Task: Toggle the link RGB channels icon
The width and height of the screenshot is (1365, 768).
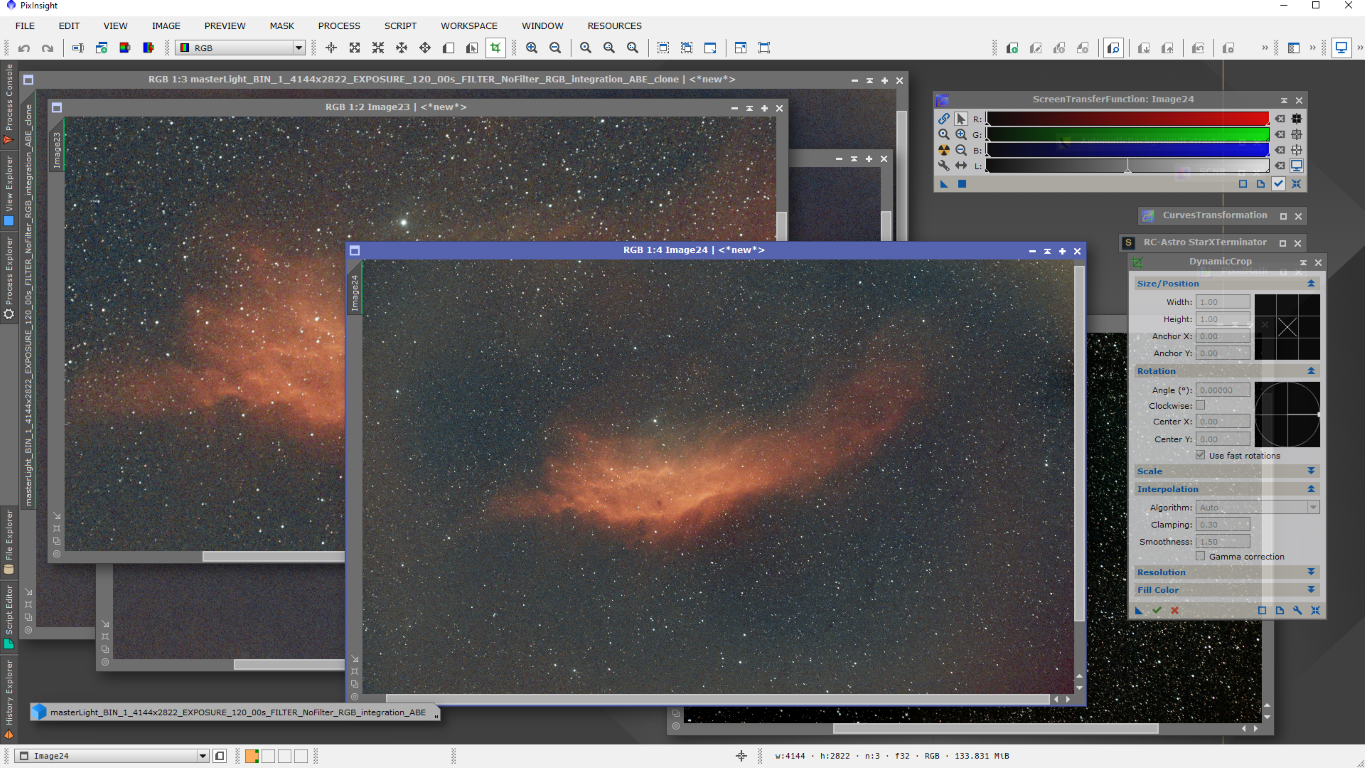Action: (x=944, y=118)
